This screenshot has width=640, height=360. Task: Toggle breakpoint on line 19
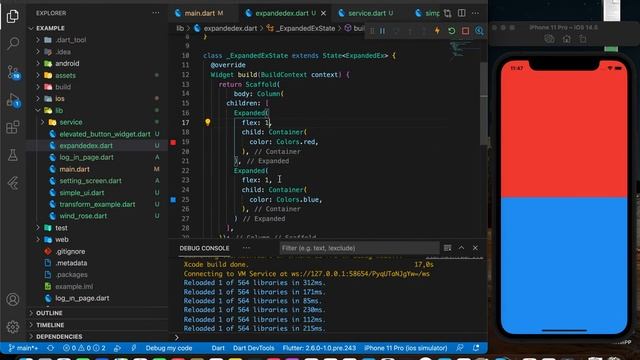[x=173, y=142]
